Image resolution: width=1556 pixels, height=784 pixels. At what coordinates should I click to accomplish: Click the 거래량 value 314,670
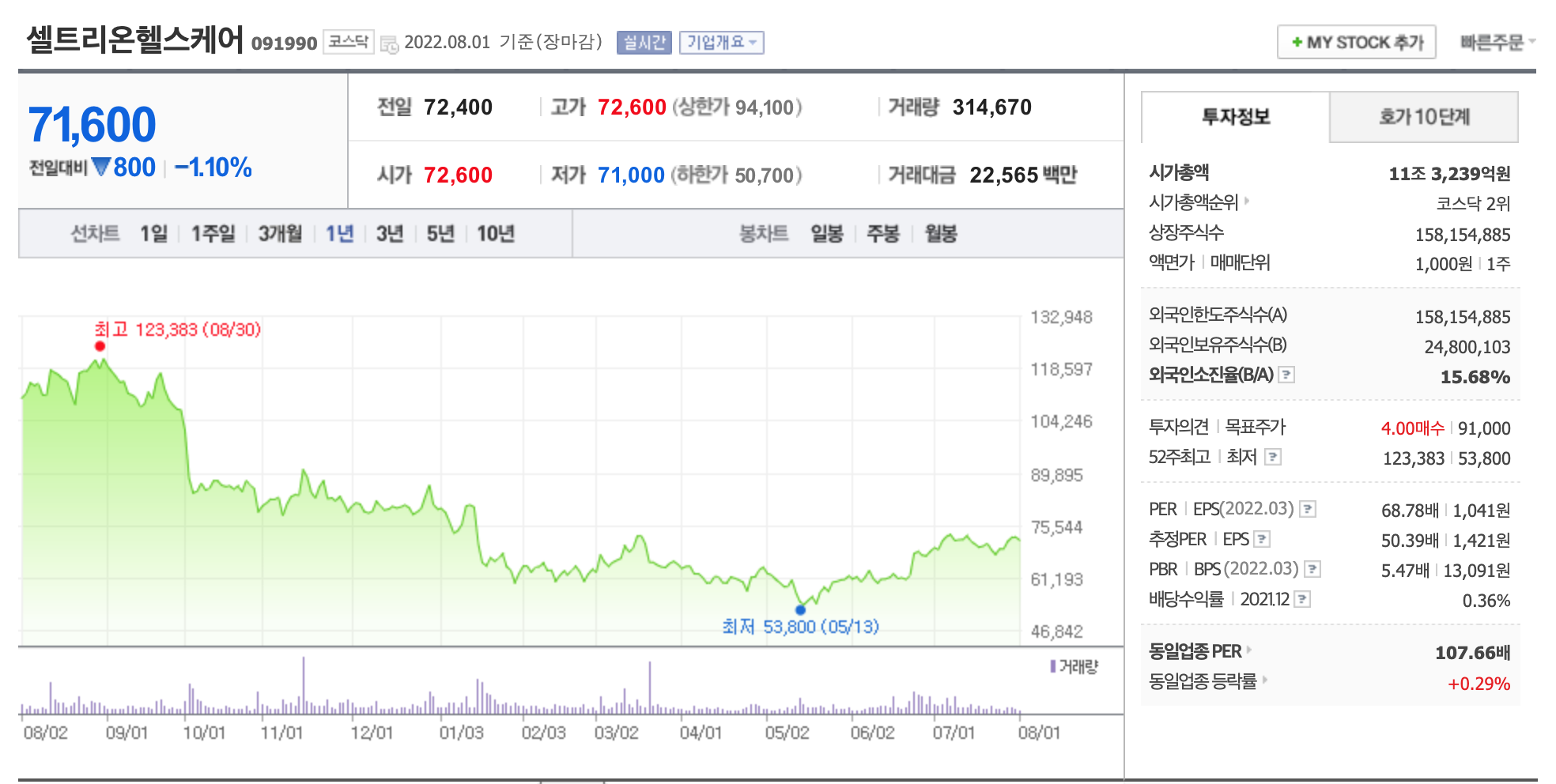click(x=991, y=107)
